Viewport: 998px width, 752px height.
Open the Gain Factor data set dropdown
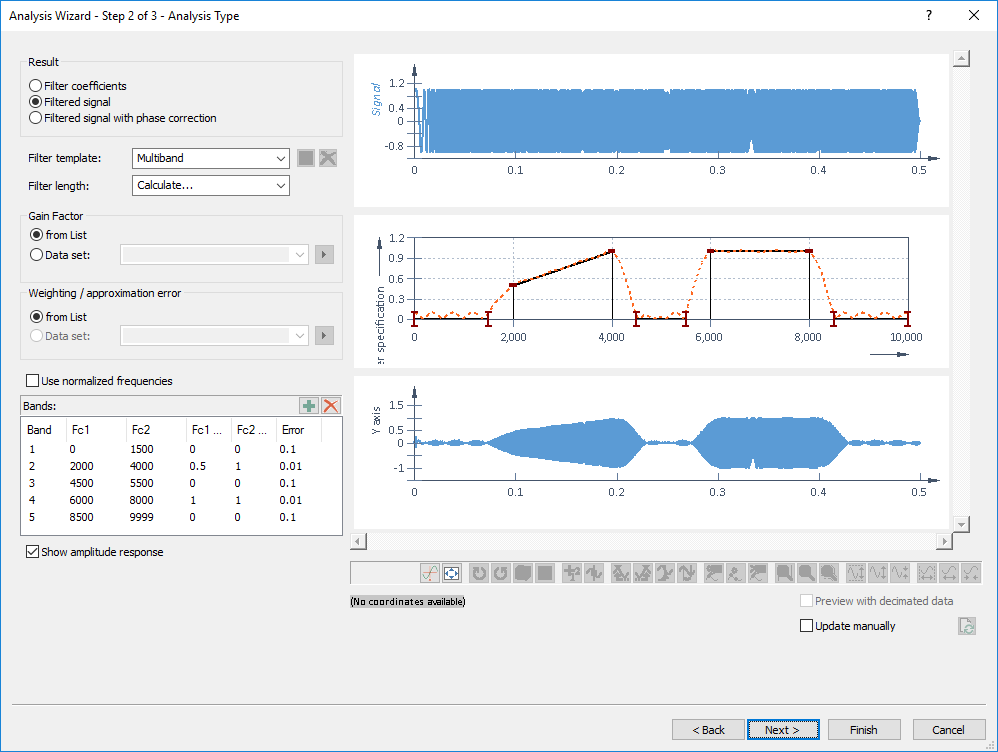(x=214, y=255)
